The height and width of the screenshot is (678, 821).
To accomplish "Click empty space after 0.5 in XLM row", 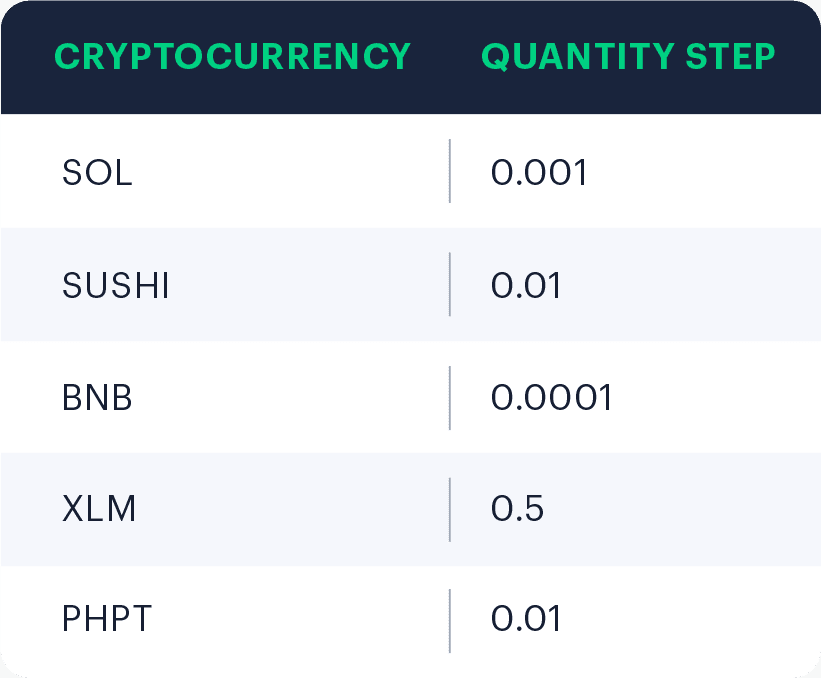I will (x=681, y=509).
